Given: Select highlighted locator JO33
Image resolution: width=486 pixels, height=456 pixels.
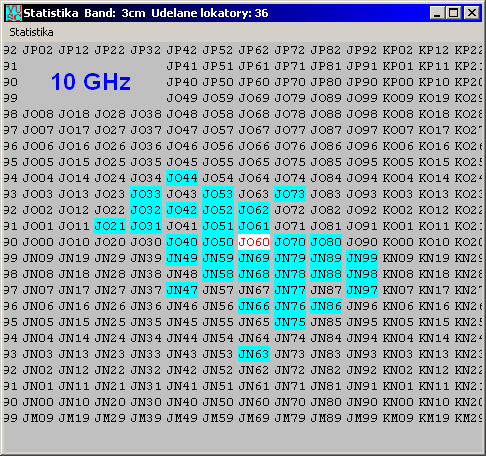Looking at the screenshot, I should (x=146, y=194).
